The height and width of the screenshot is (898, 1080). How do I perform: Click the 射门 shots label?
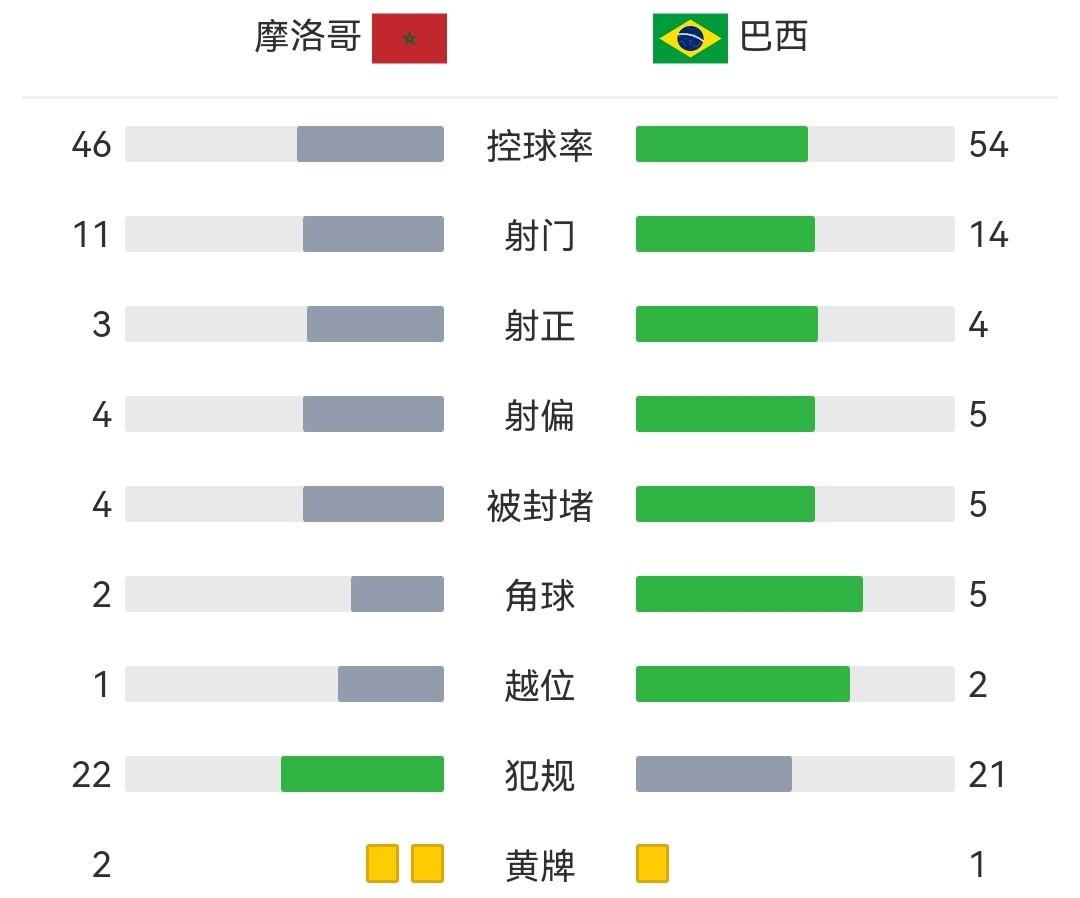pyautogui.click(x=540, y=236)
